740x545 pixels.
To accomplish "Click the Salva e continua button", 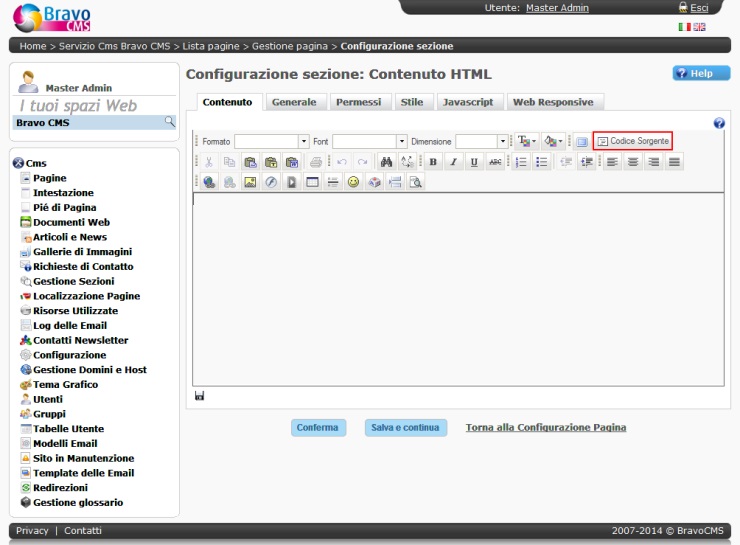I will coord(405,428).
